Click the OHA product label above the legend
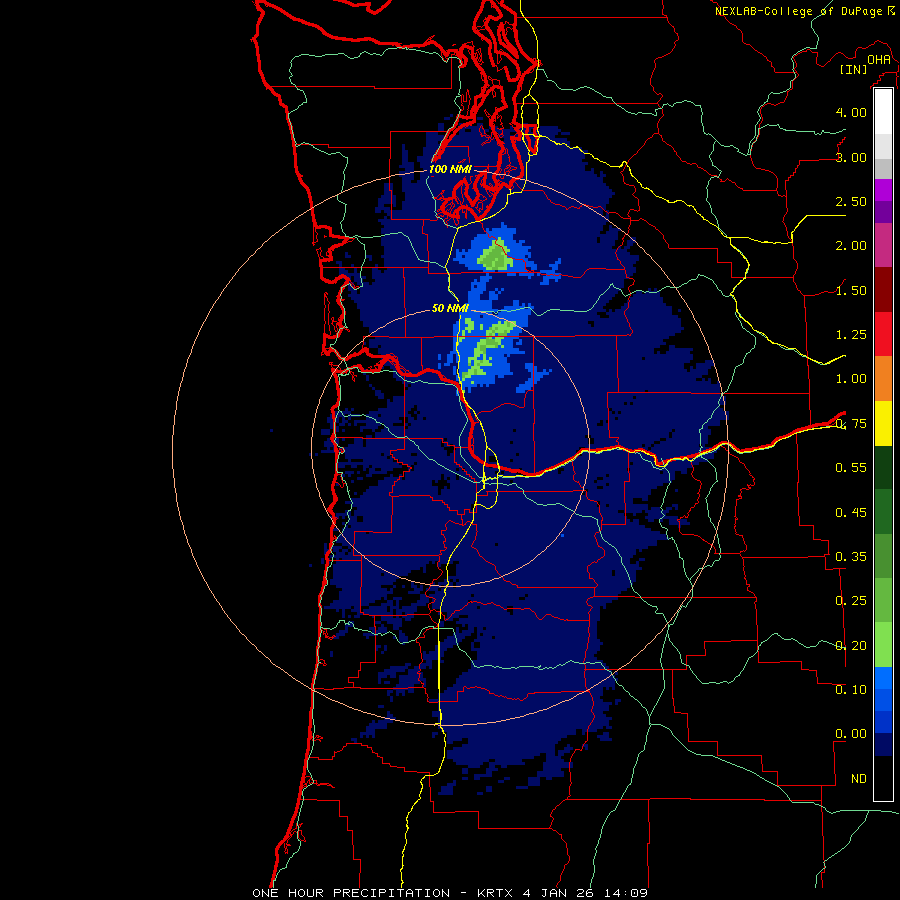The image size is (900, 900). click(879, 60)
